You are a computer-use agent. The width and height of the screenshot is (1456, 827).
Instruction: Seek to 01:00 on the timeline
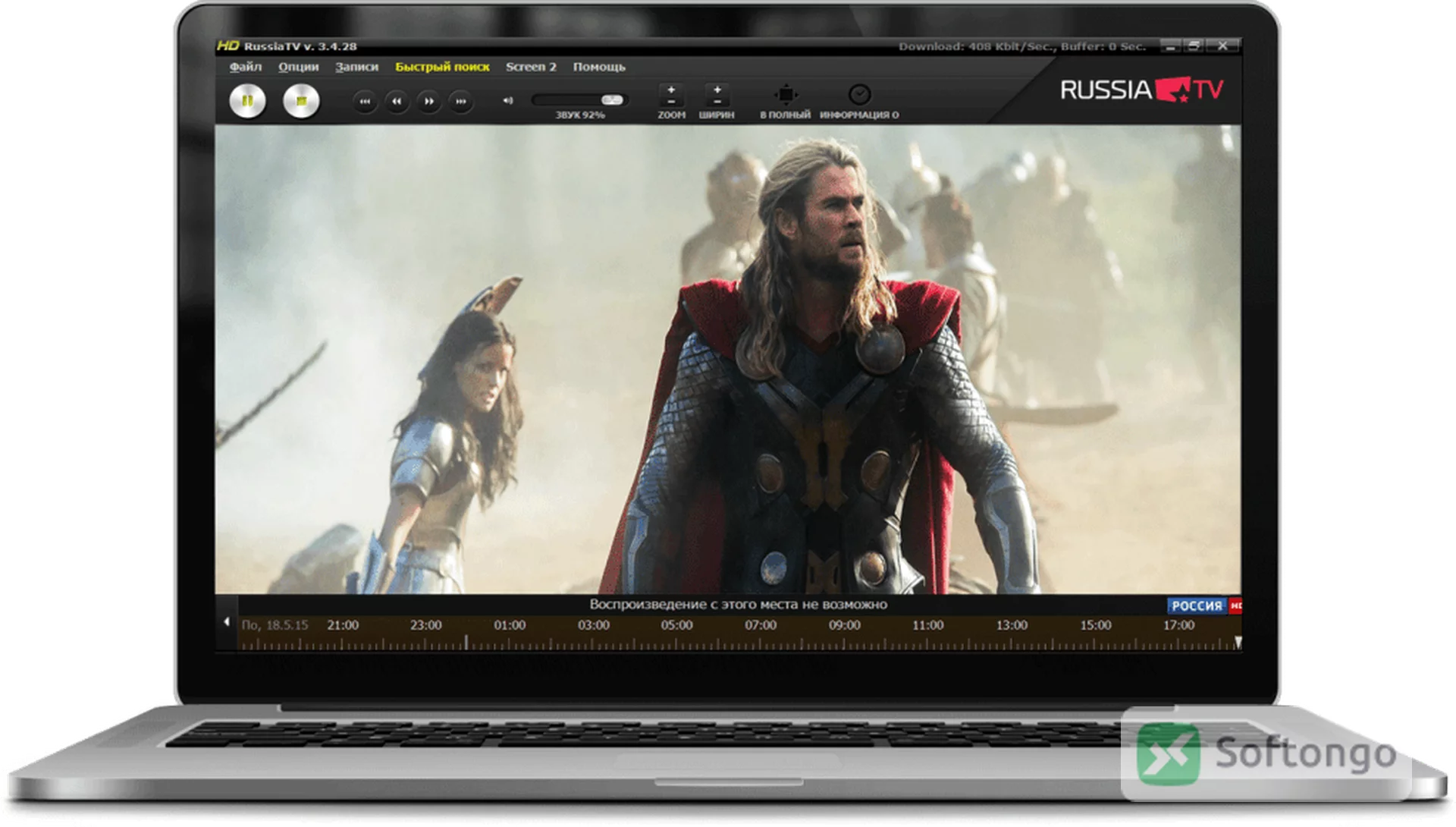[x=510, y=625]
